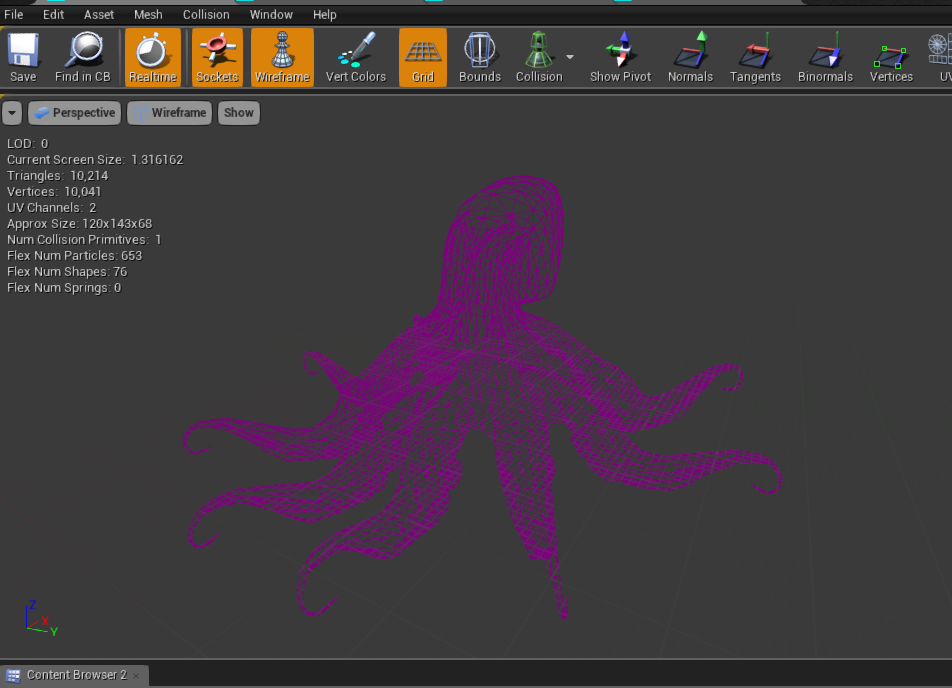Open the Asset menu

(x=99, y=15)
